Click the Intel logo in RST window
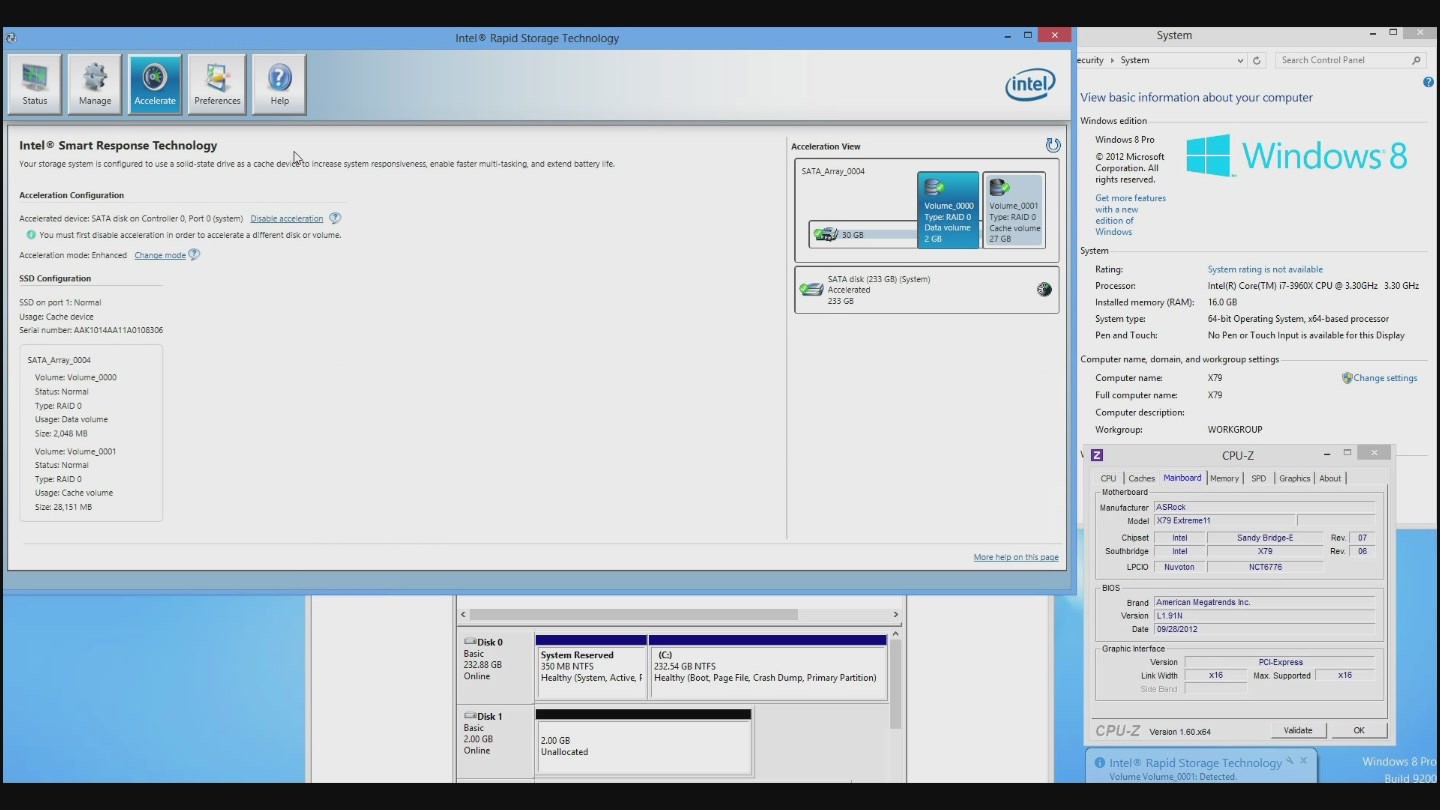The height and width of the screenshot is (810, 1440). point(1030,85)
